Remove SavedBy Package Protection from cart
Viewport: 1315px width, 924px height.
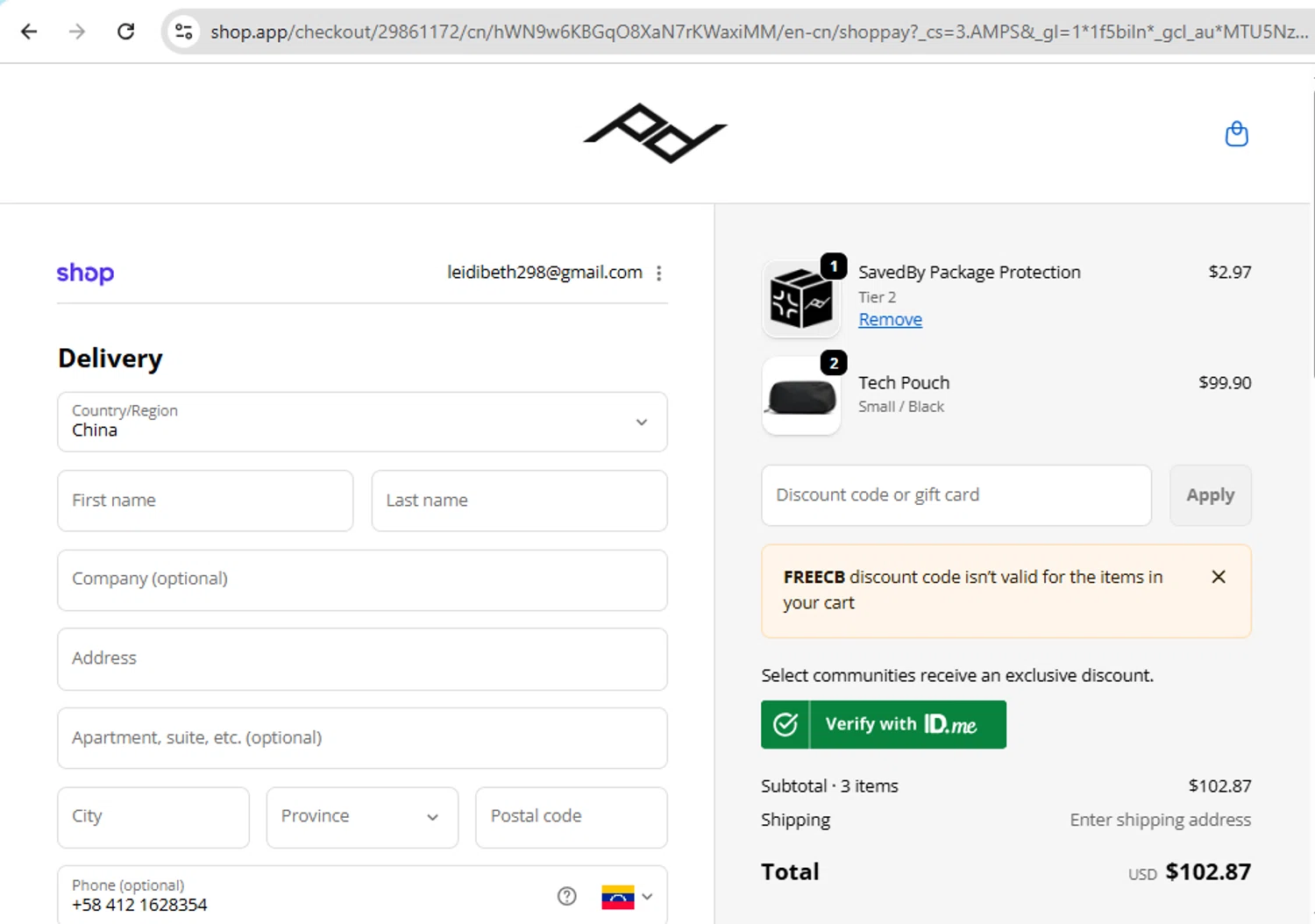click(x=890, y=320)
